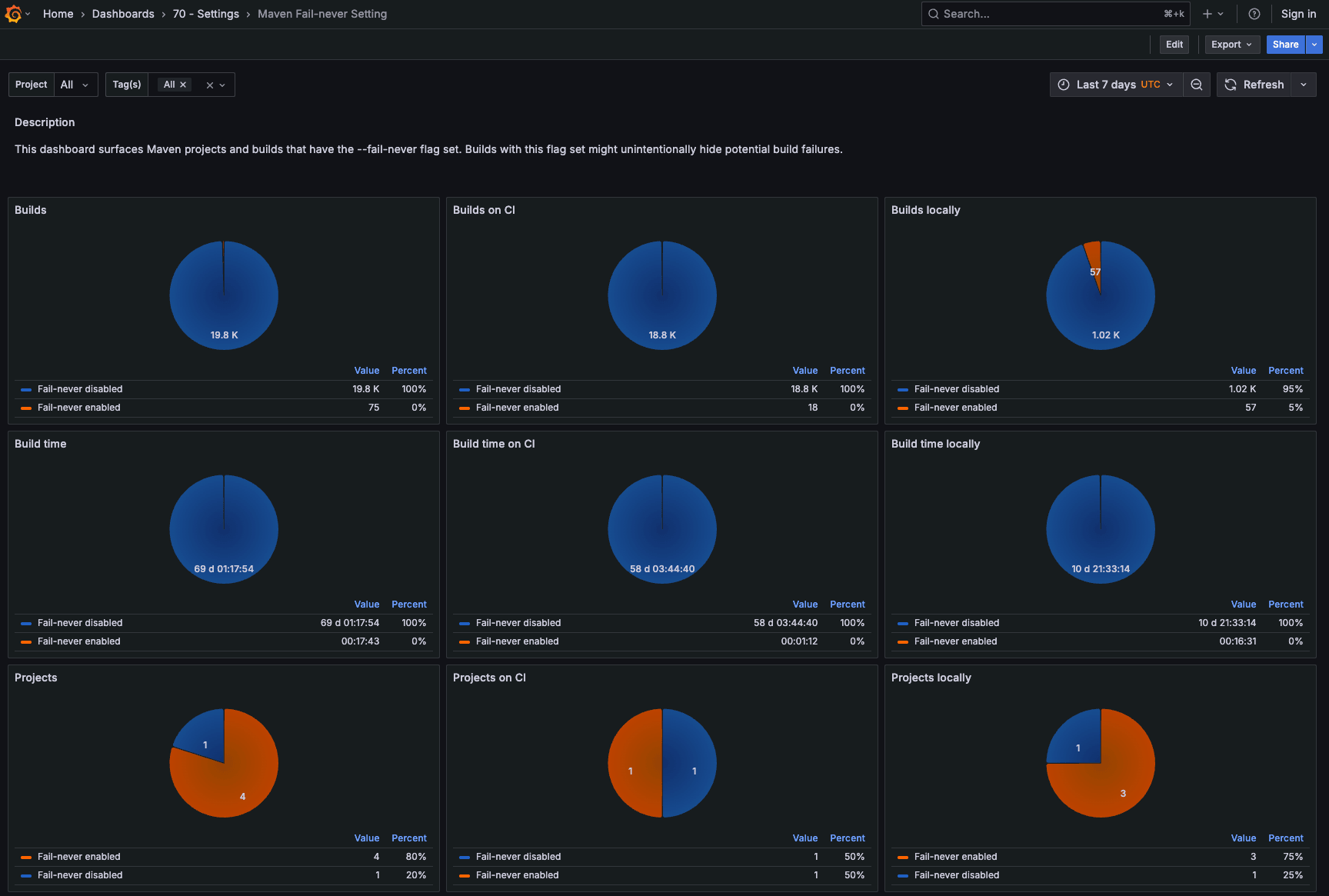Click the Sign in link
This screenshot has height=896, width=1329.
pos(1298,13)
